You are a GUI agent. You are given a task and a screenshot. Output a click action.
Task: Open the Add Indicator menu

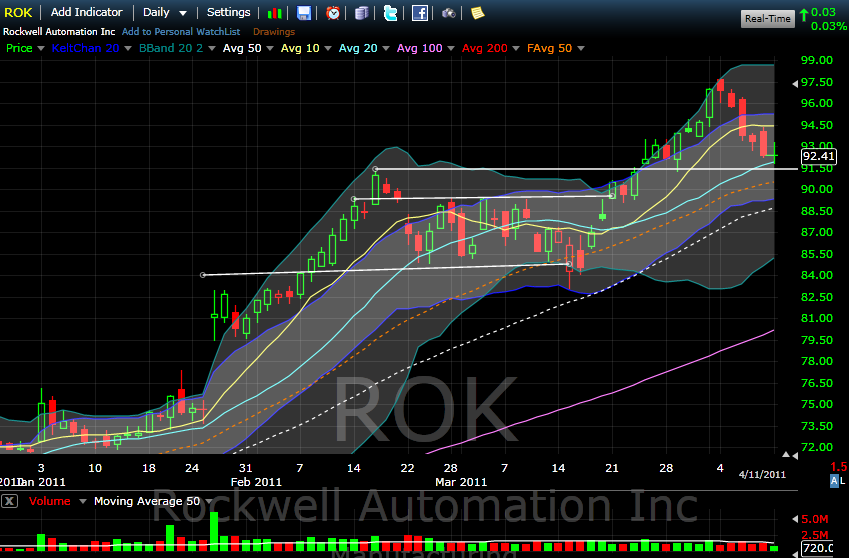[87, 12]
